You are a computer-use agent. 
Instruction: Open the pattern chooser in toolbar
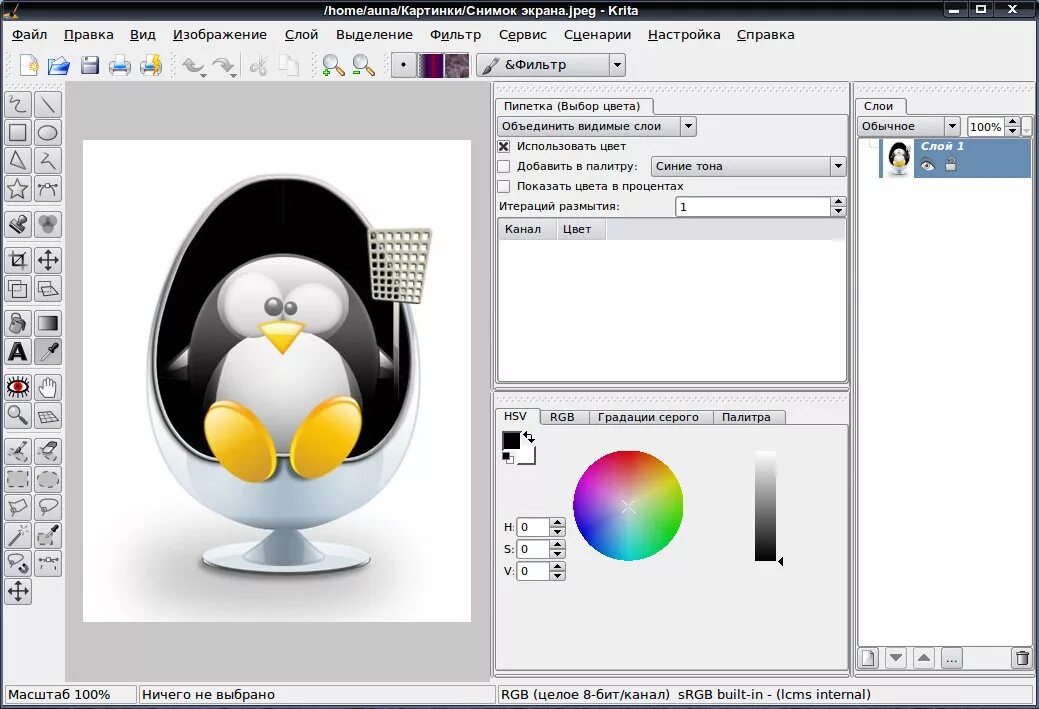tap(456, 65)
